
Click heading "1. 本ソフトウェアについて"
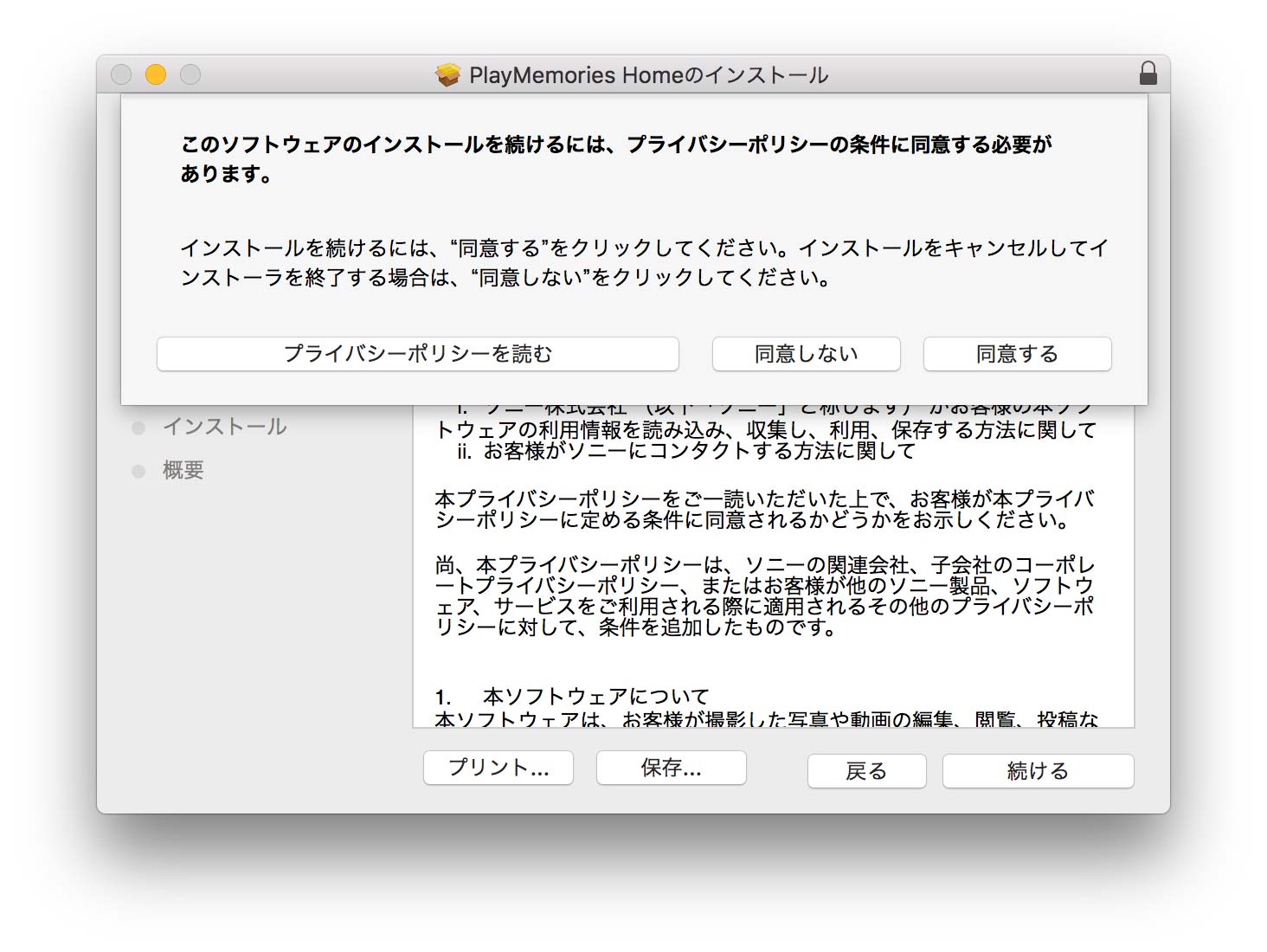point(572,697)
